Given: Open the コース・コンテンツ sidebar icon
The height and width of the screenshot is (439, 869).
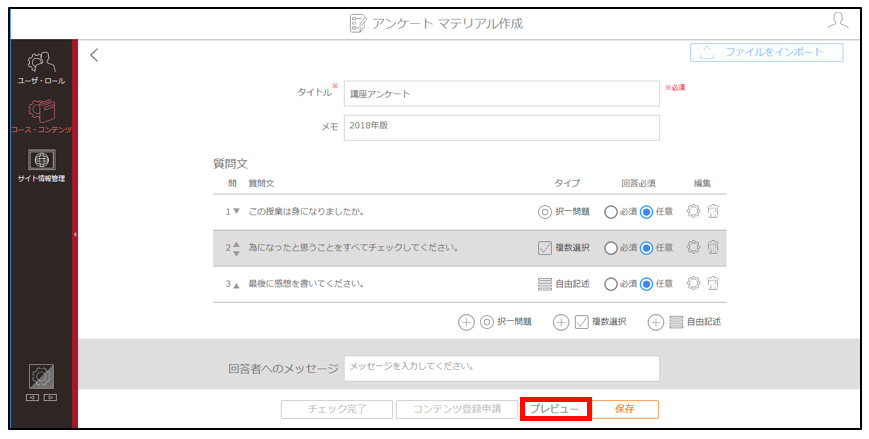Looking at the screenshot, I should click(42, 111).
